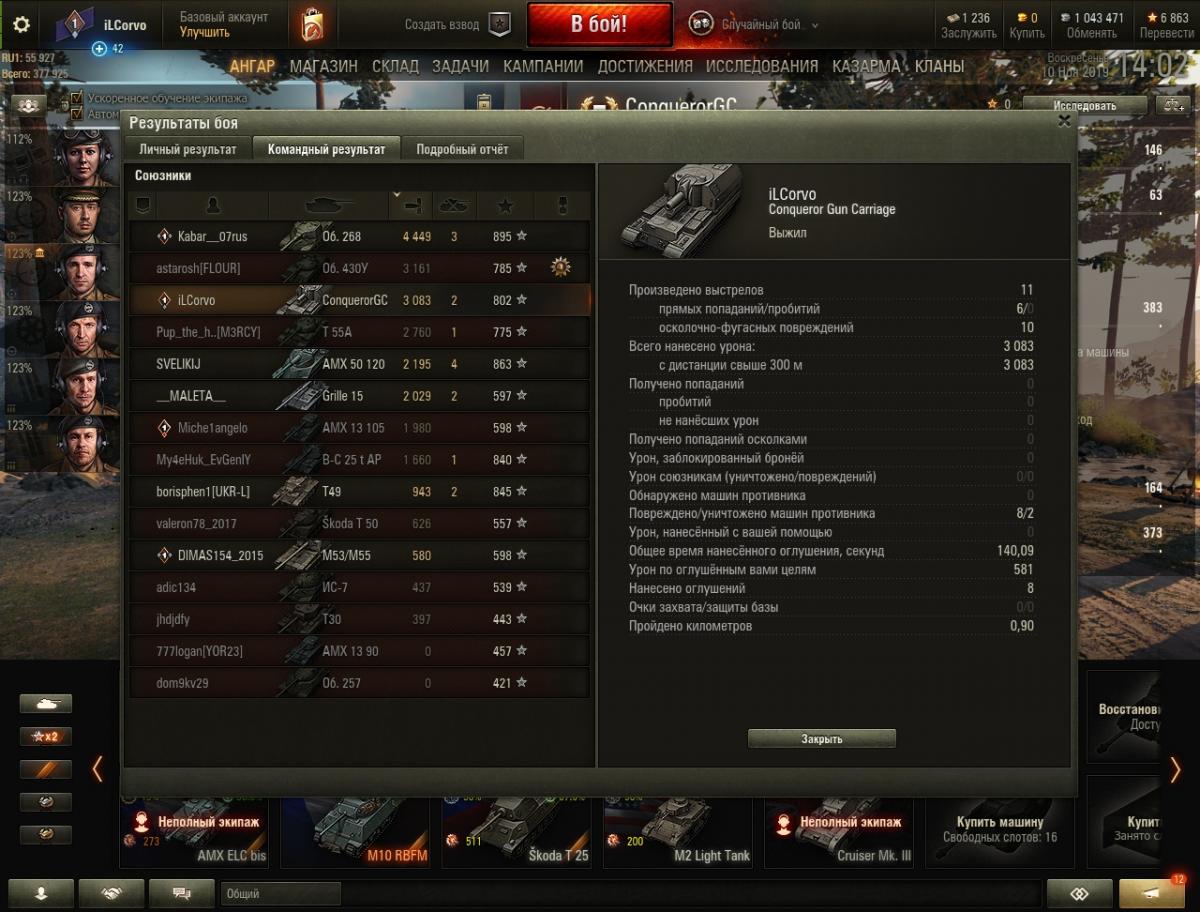
Task: Switch to the Личный результат tab
Action: (x=188, y=149)
